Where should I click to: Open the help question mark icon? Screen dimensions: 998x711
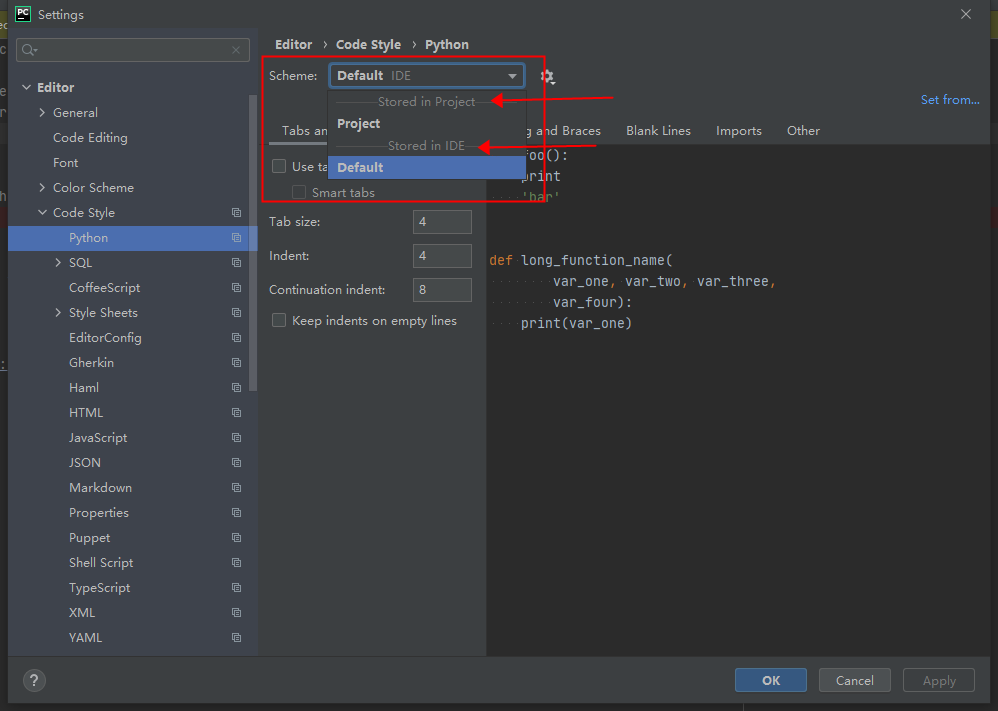point(34,680)
